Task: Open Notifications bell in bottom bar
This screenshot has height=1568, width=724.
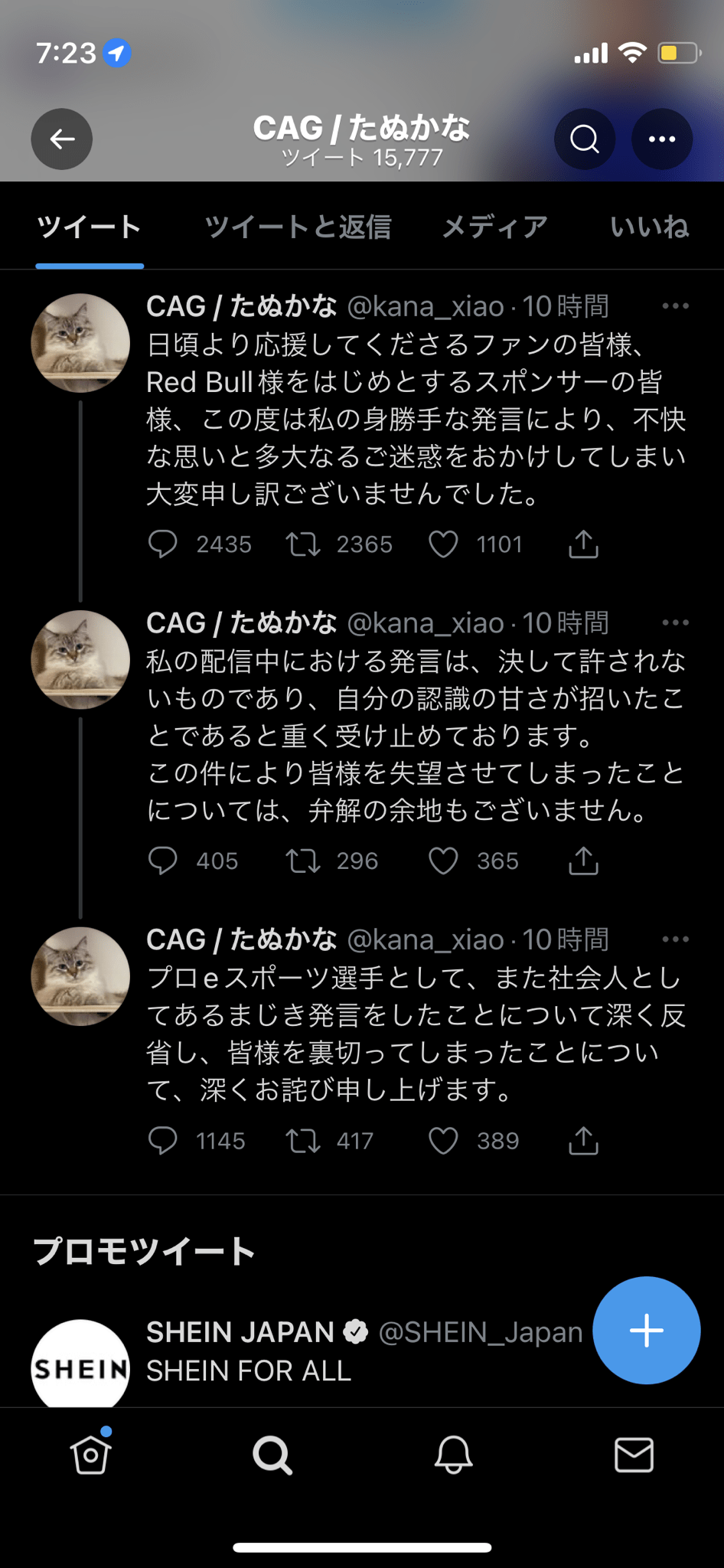Action: pos(453,1455)
